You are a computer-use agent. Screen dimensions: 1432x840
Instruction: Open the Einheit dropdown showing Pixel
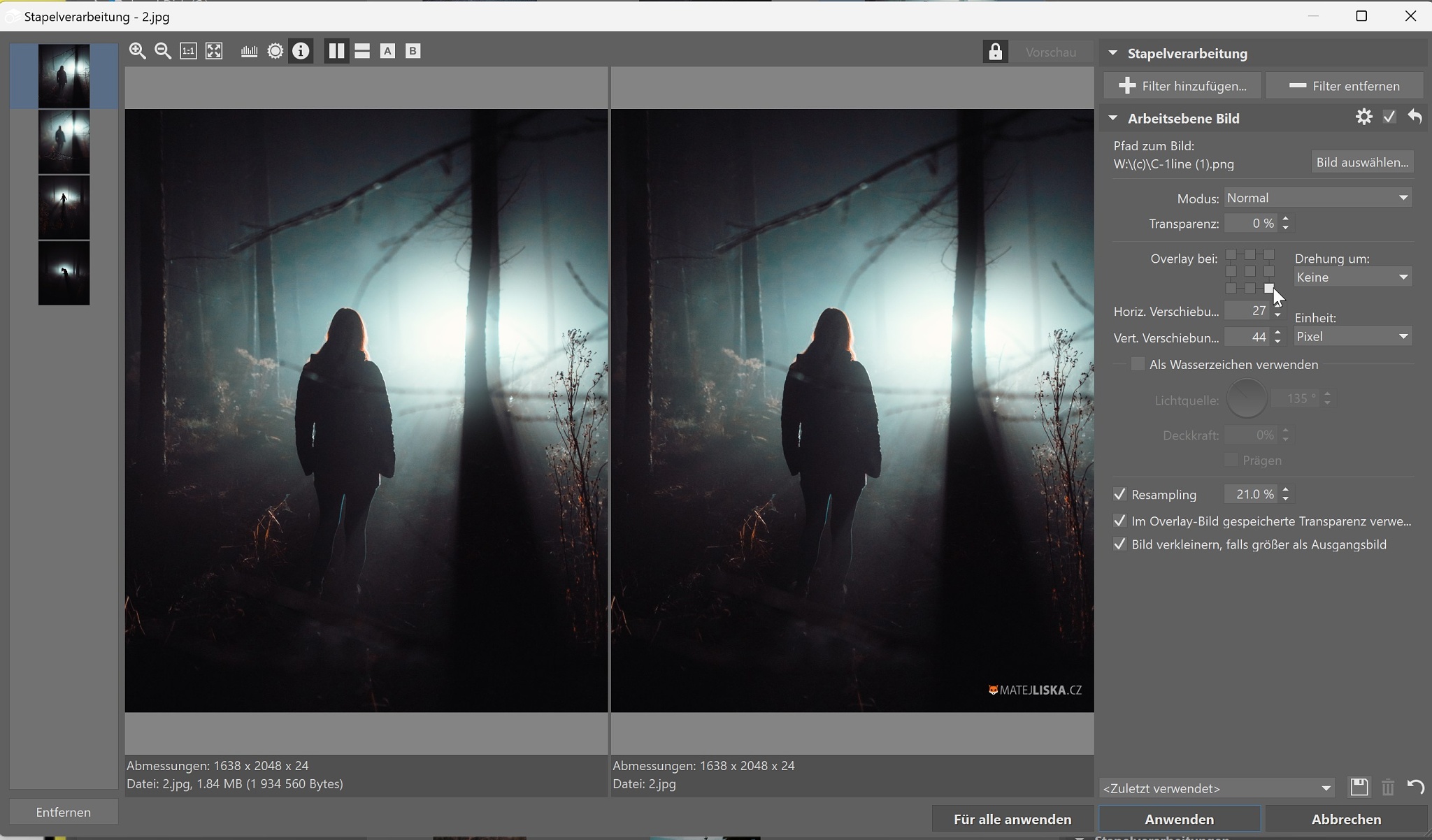(x=1352, y=337)
